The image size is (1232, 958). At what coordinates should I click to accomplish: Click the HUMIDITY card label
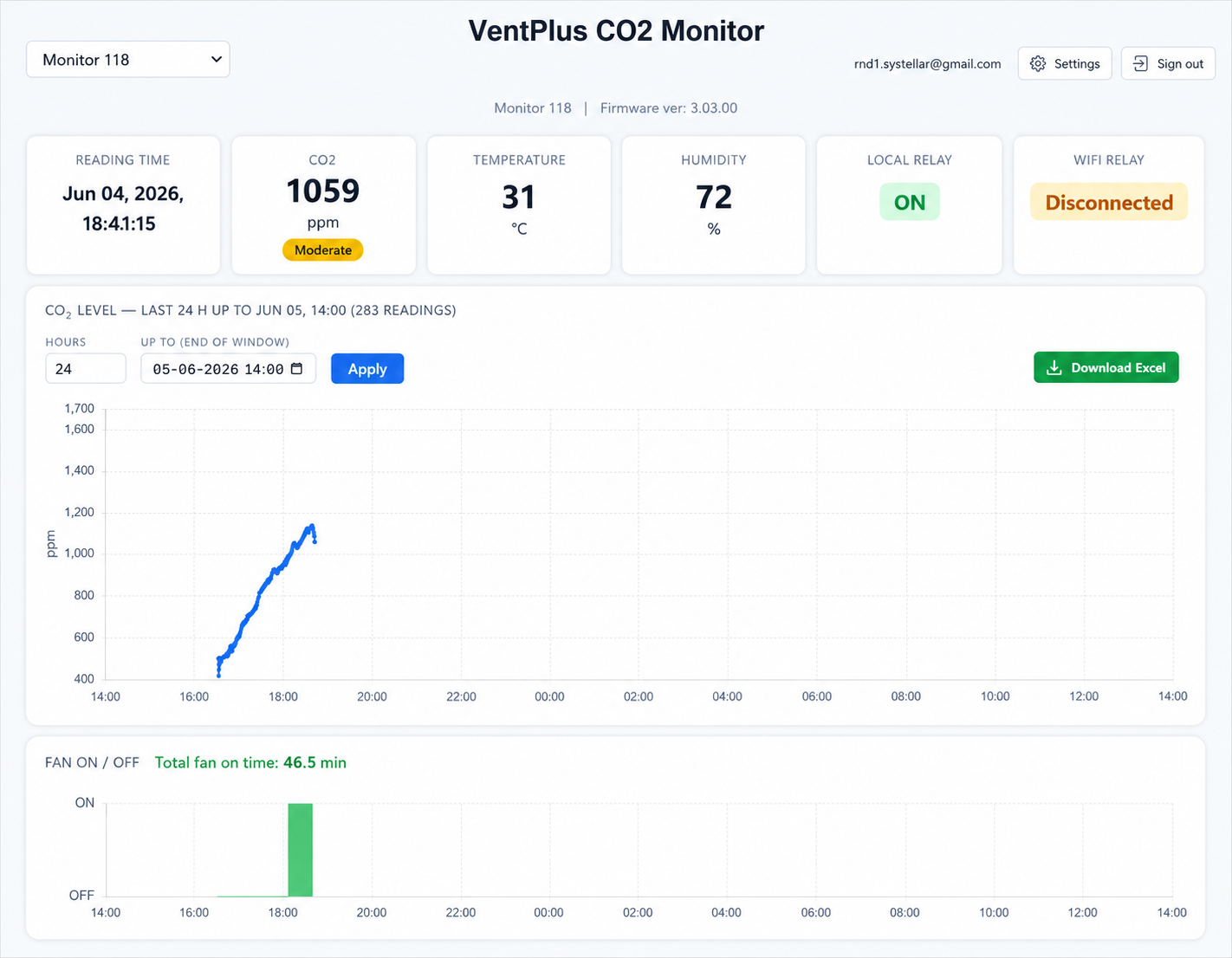click(x=714, y=160)
